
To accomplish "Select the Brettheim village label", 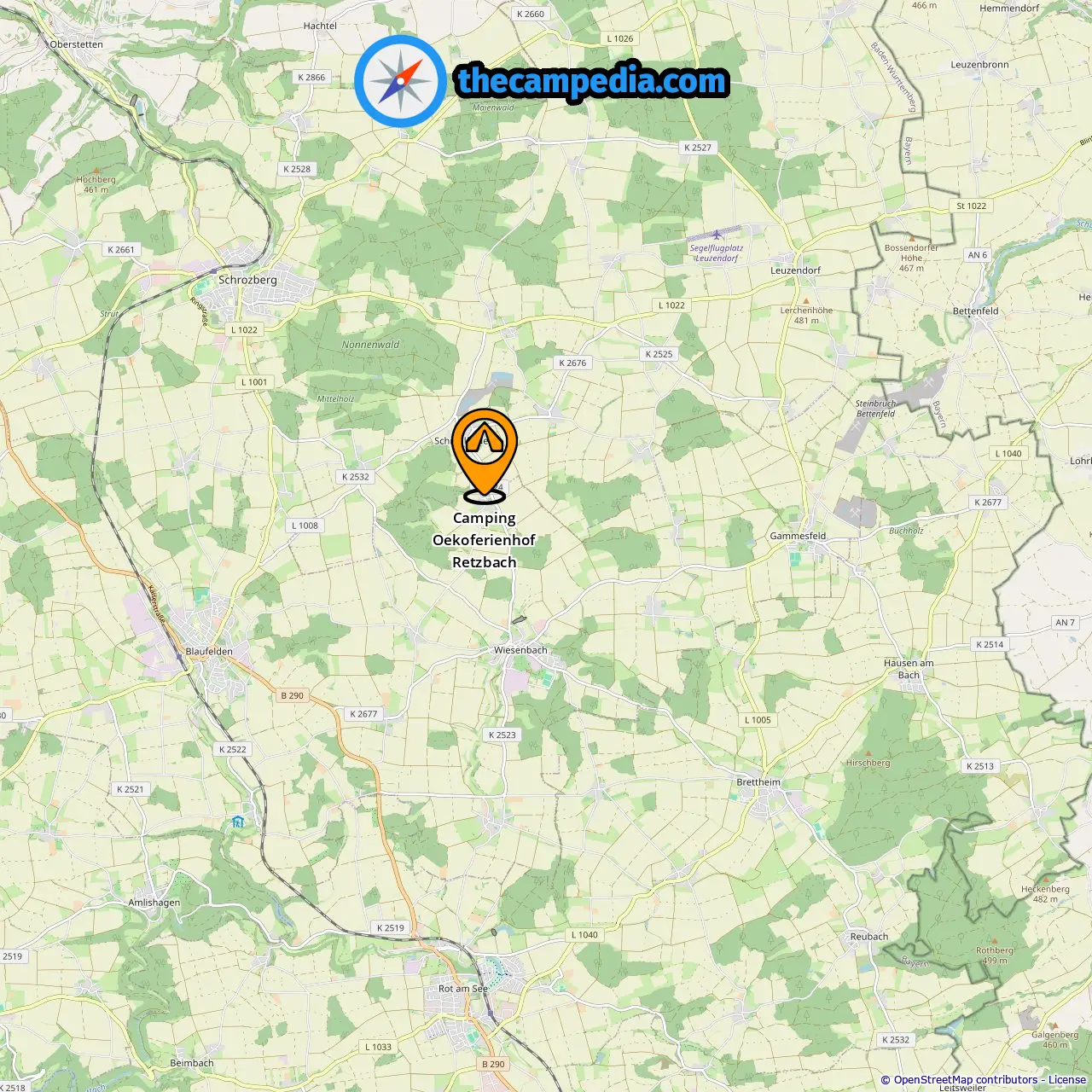I will [x=758, y=782].
